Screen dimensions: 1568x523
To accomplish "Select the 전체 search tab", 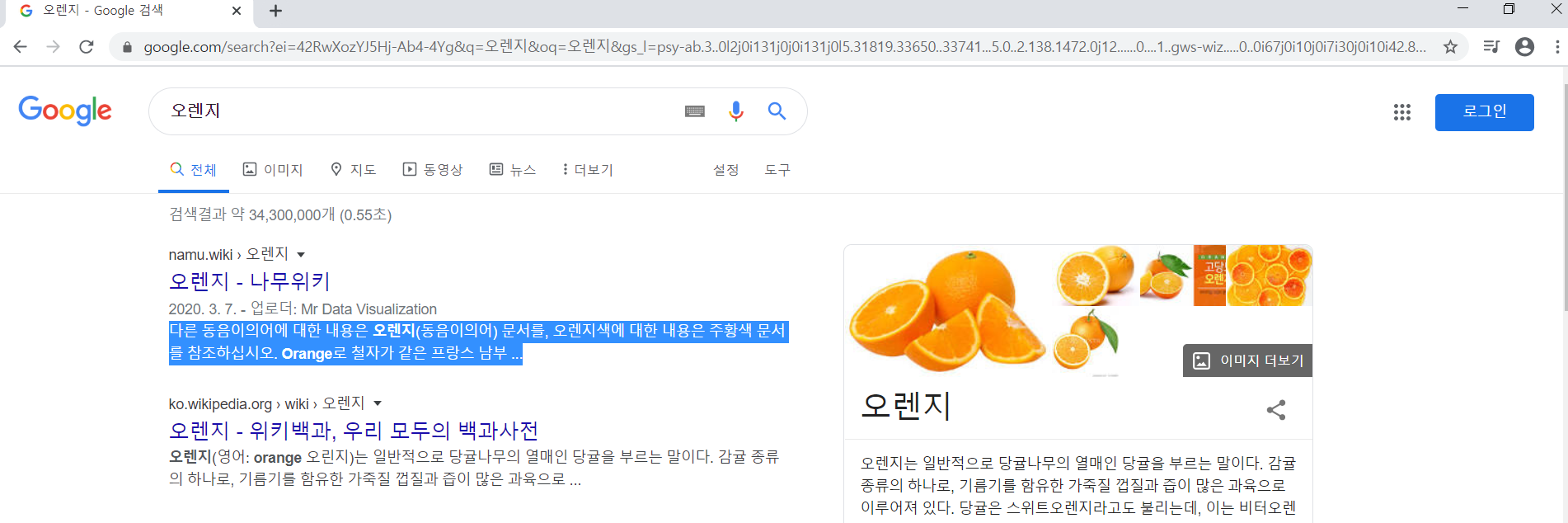I will click(194, 170).
